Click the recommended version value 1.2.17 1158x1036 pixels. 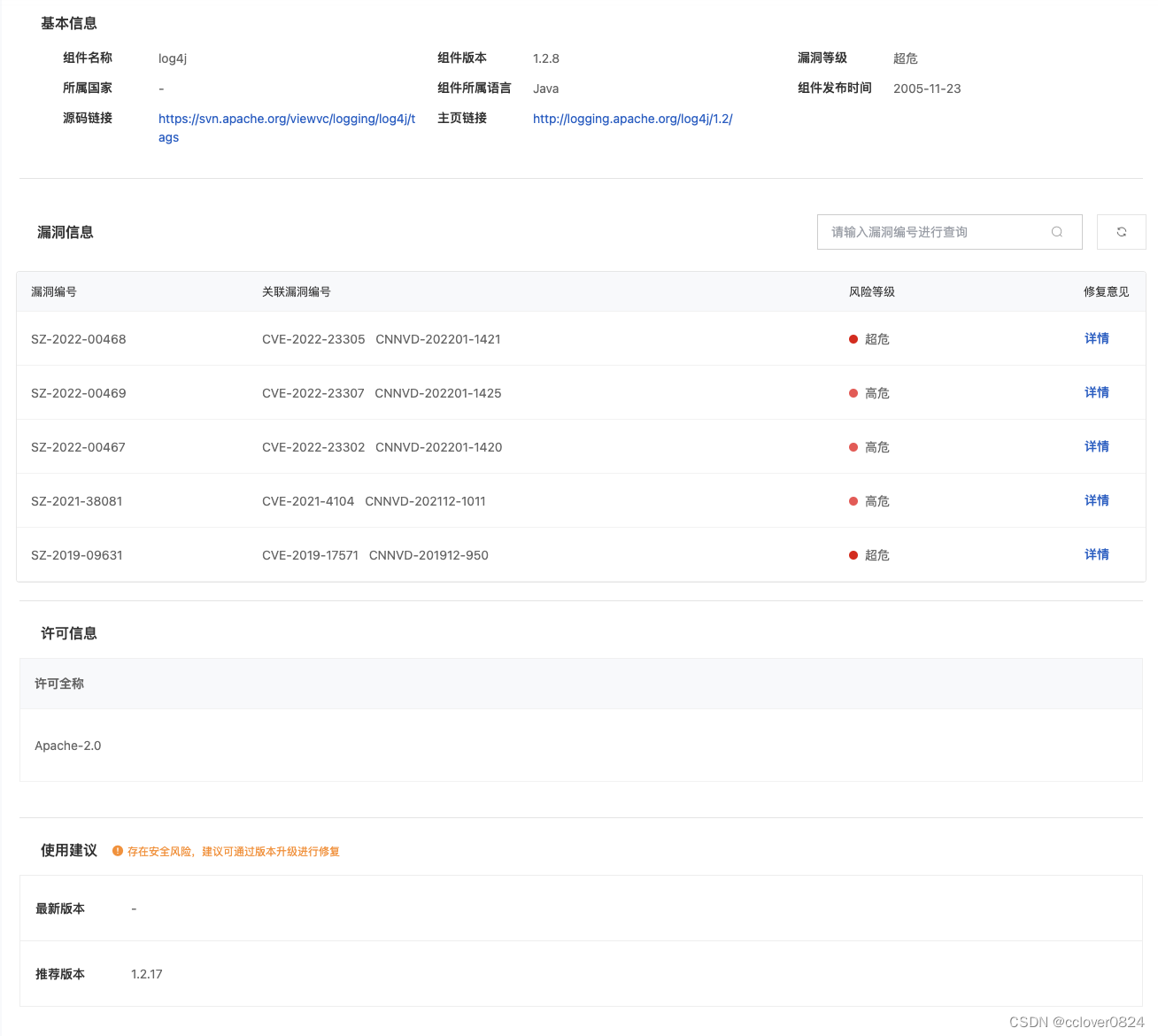point(147,974)
